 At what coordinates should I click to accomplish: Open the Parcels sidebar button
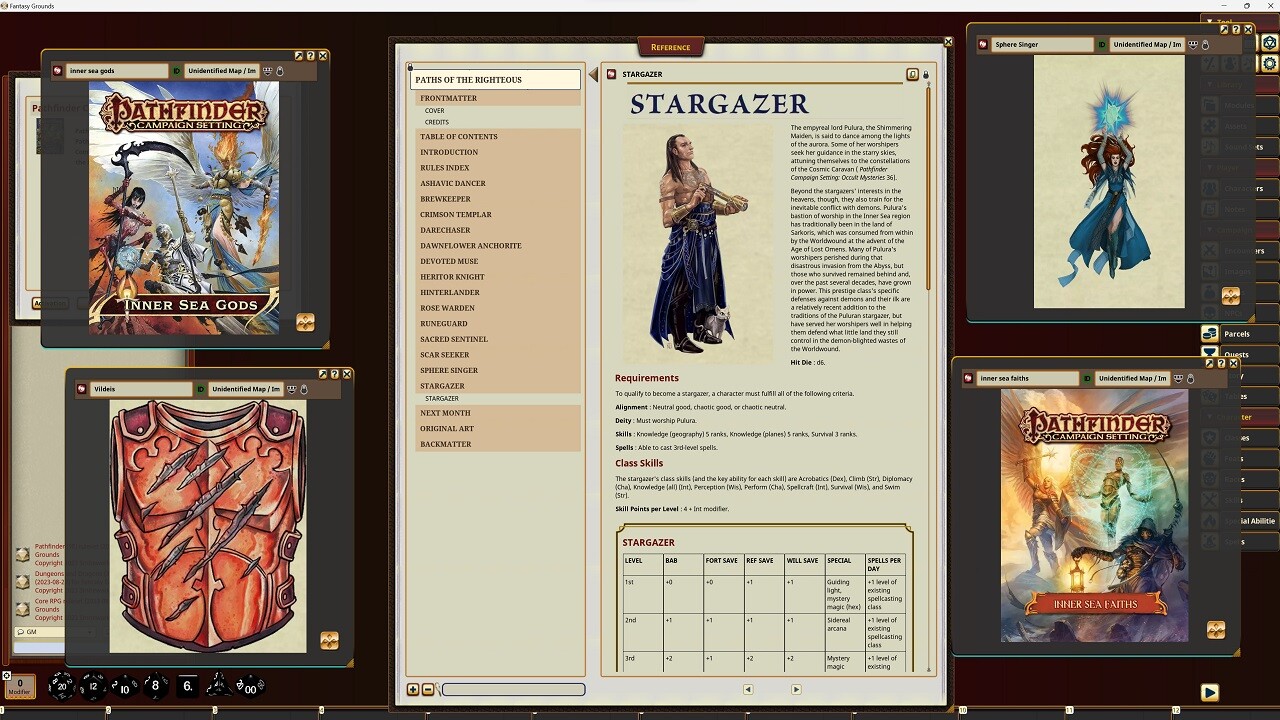pos(1237,334)
